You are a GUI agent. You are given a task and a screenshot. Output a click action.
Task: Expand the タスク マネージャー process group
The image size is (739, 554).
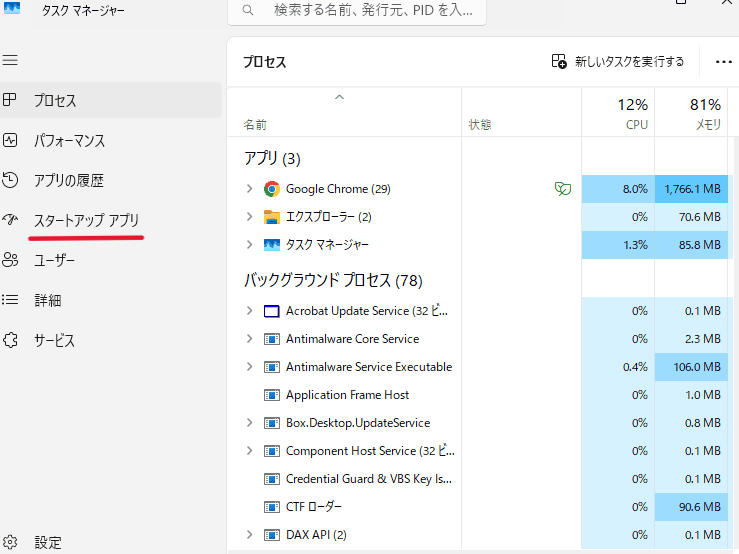[x=249, y=244]
